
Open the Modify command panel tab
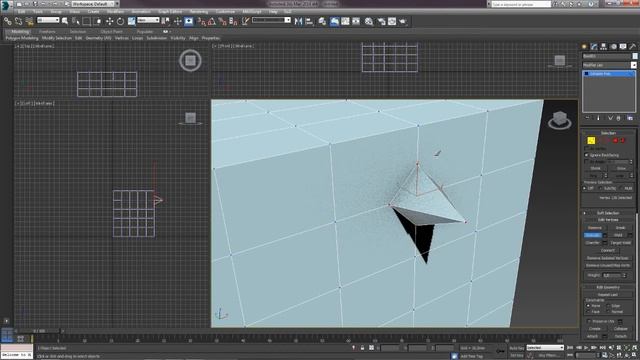[x=594, y=47]
